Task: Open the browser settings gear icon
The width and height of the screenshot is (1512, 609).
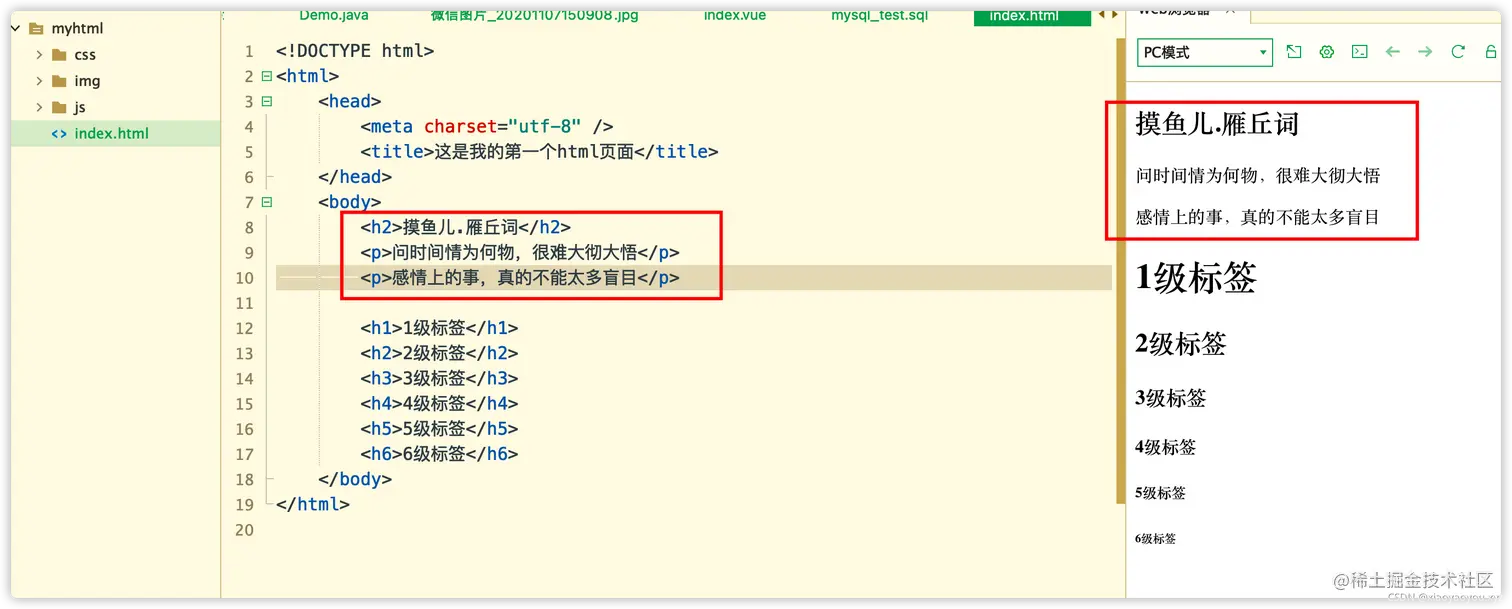Action: coord(1327,52)
